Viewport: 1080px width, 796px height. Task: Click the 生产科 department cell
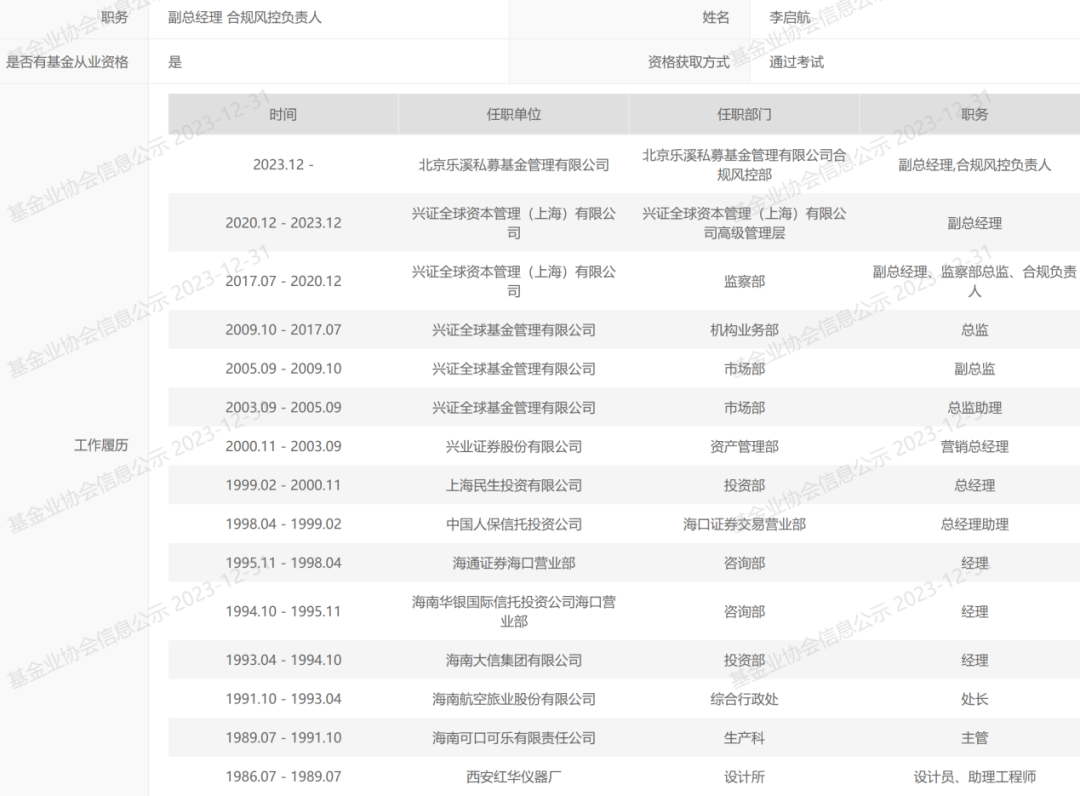pyautogui.click(x=744, y=737)
